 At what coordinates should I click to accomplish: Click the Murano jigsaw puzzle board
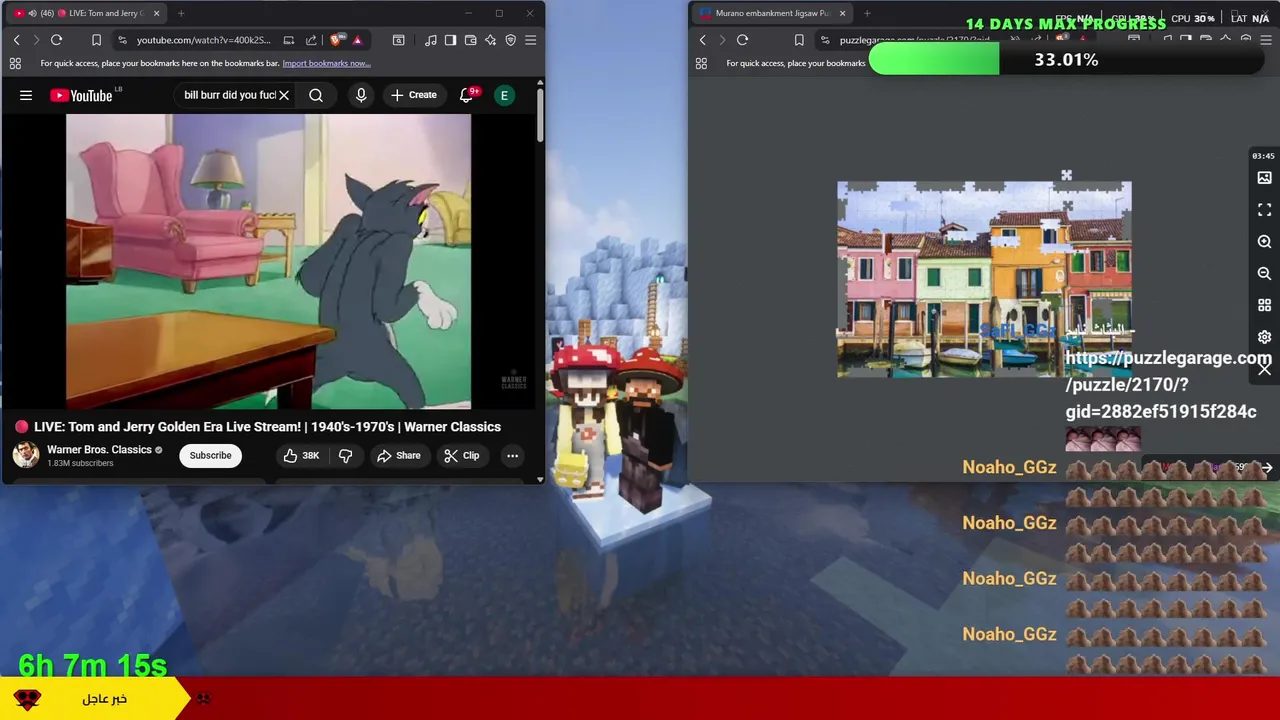click(984, 280)
